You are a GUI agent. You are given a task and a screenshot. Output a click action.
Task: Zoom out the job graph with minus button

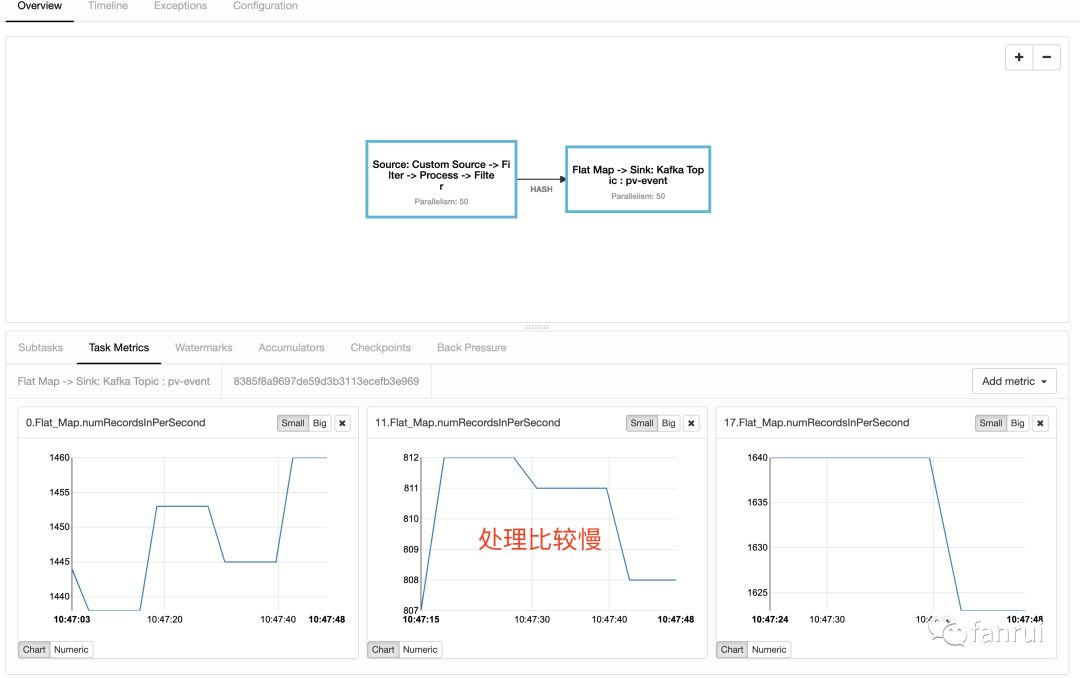coord(1046,57)
